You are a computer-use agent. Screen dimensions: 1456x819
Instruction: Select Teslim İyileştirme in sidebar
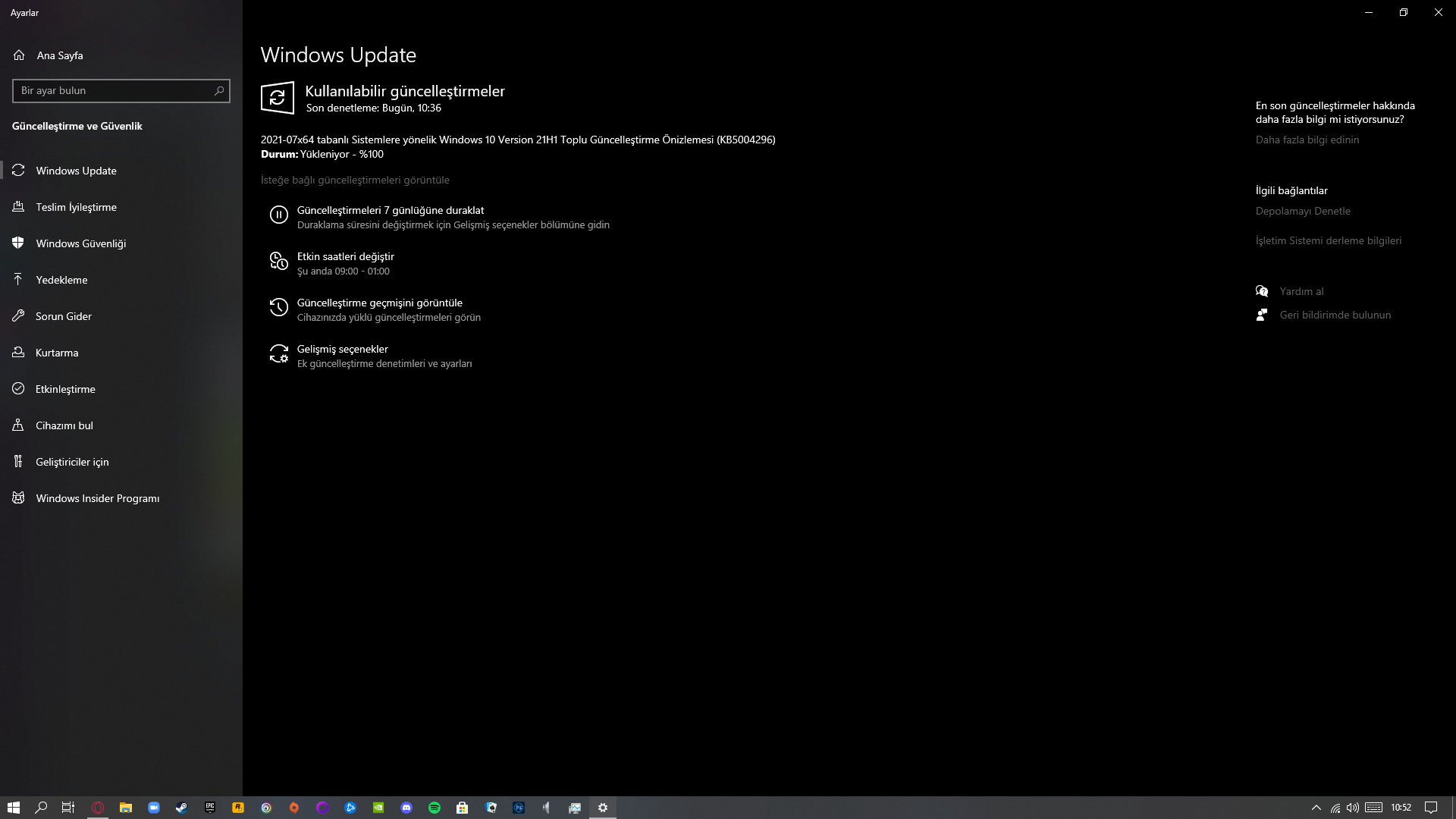point(76,207)
